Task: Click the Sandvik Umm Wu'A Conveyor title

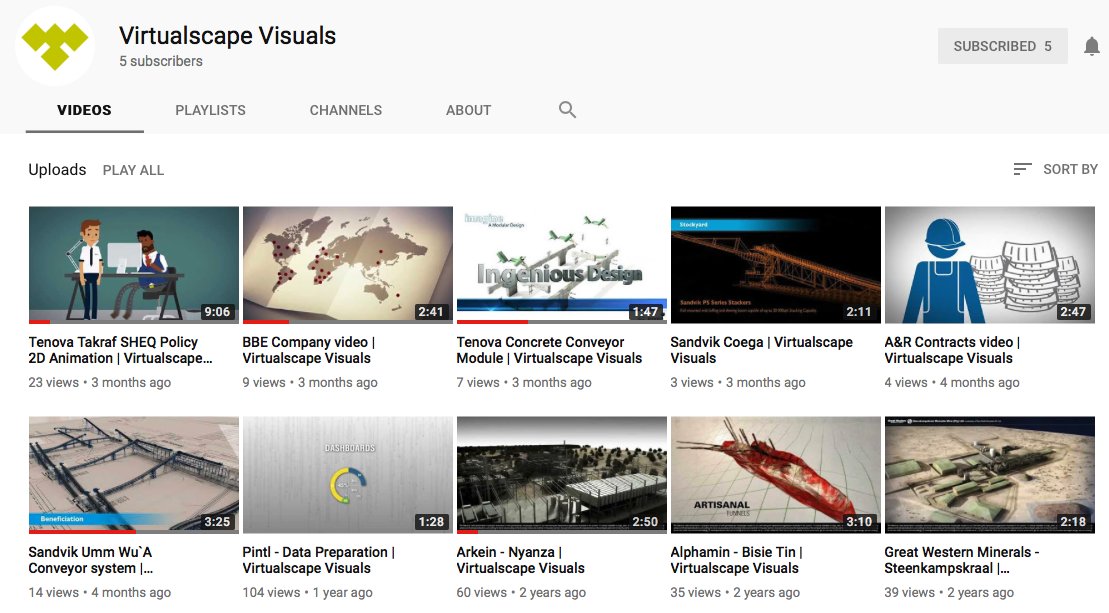Action: tap(91, 560)
